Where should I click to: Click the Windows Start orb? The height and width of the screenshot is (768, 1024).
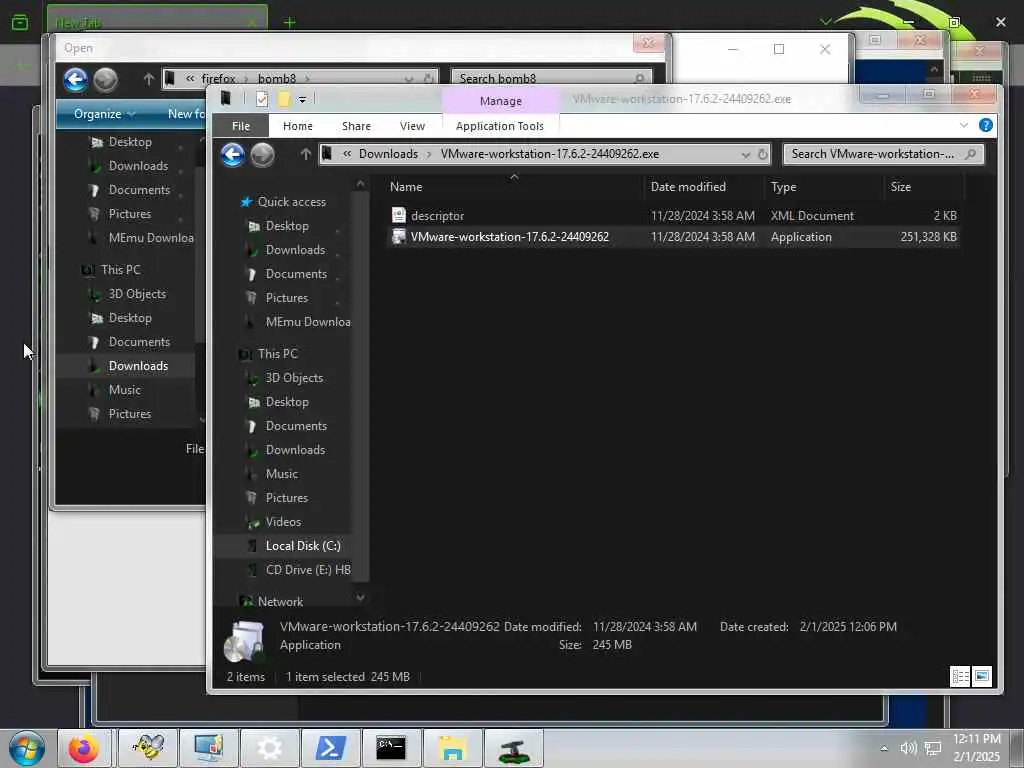click(27, 748)
